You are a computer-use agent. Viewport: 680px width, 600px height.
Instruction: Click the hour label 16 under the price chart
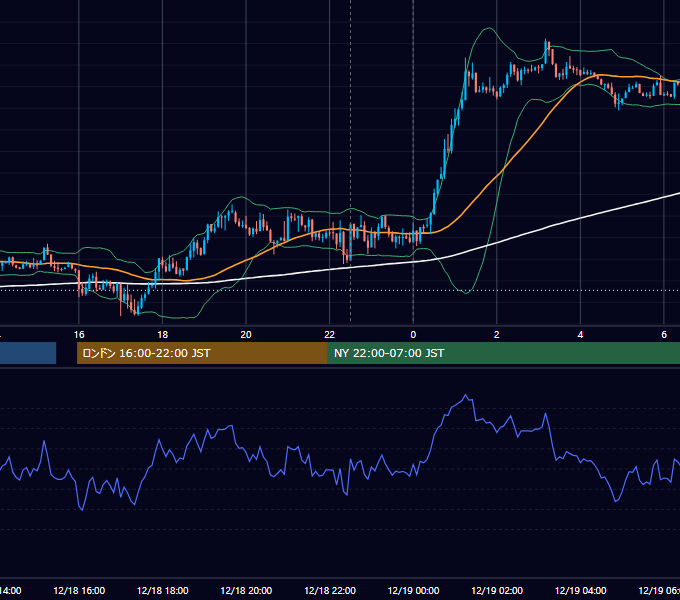79,335
